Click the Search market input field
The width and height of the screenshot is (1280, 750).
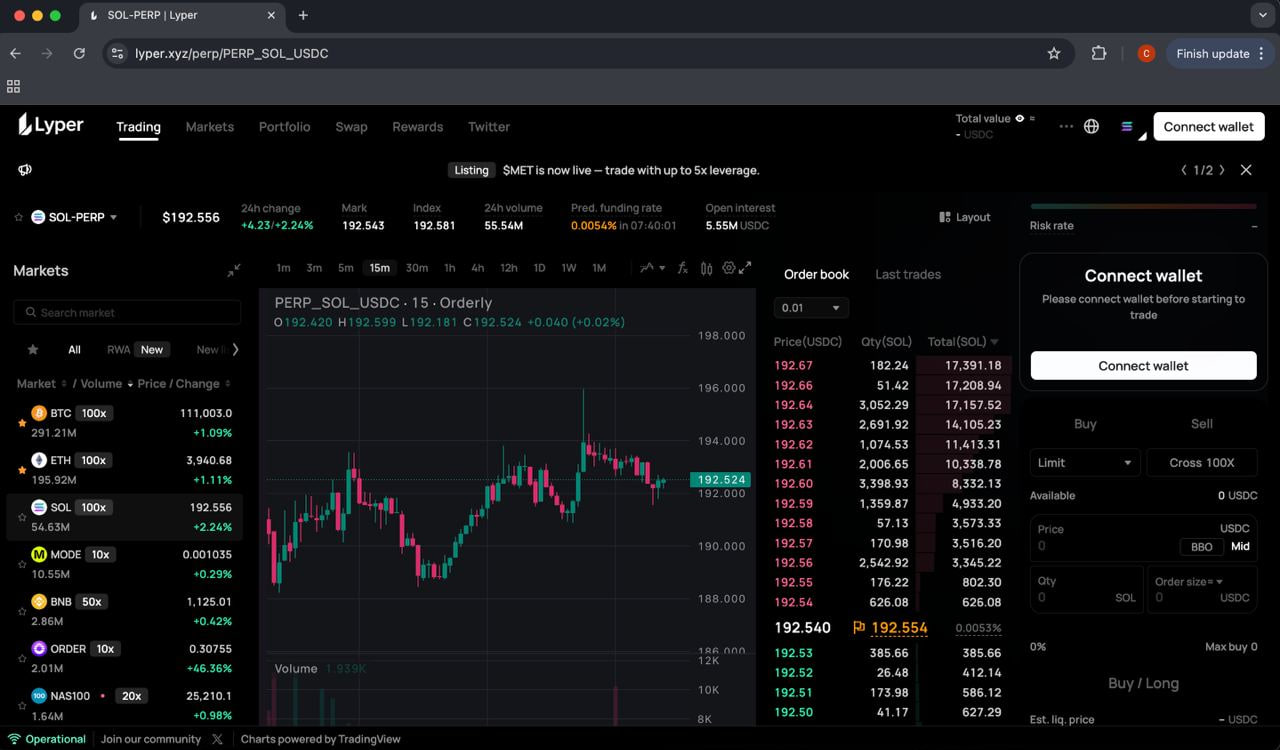(127, 312)
